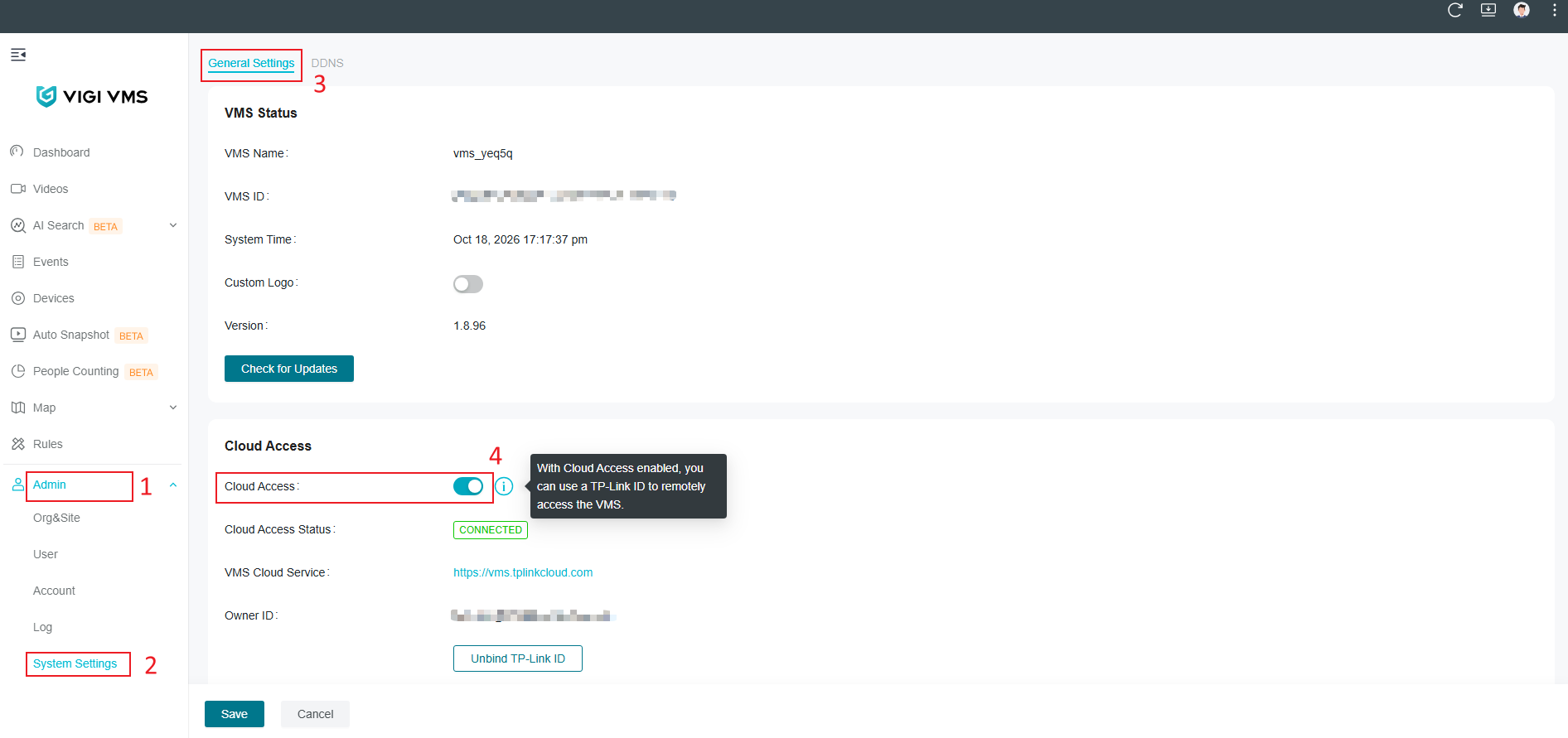This screenshot has height=738, width=1568.
Task: Click Unbind TP-Link ID button
Action: pos(518,658)
